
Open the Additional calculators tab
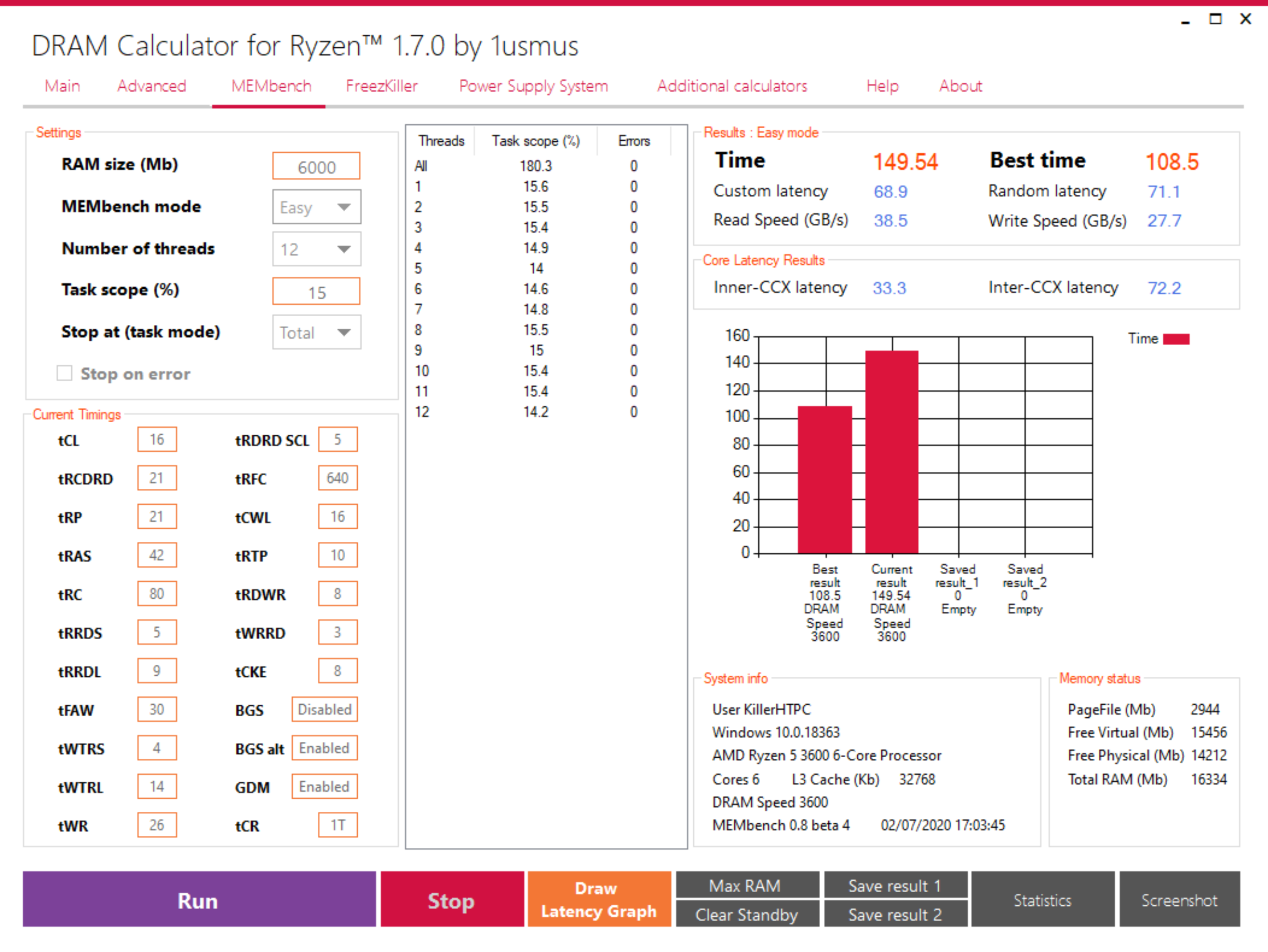click(731, 86)
